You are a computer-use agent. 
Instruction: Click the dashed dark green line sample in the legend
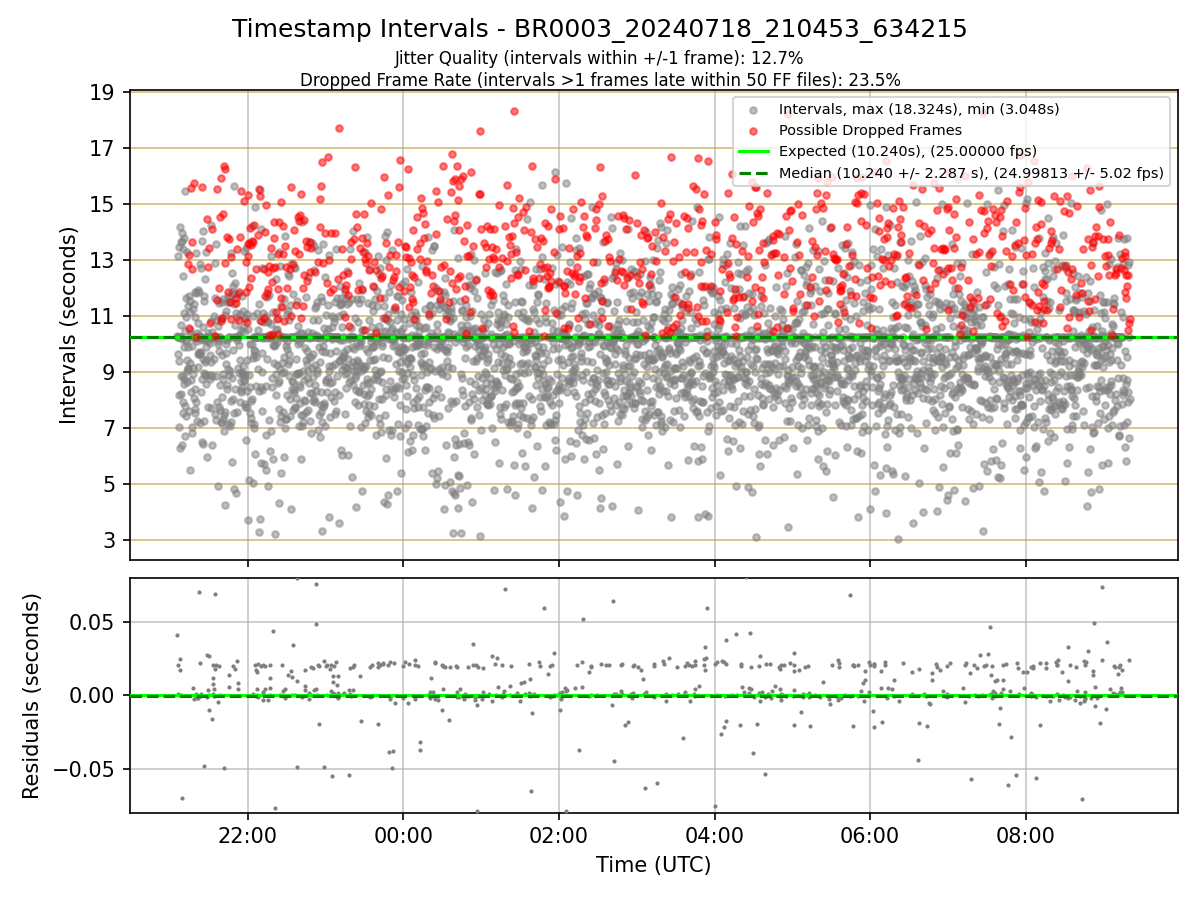pos(753,173)
